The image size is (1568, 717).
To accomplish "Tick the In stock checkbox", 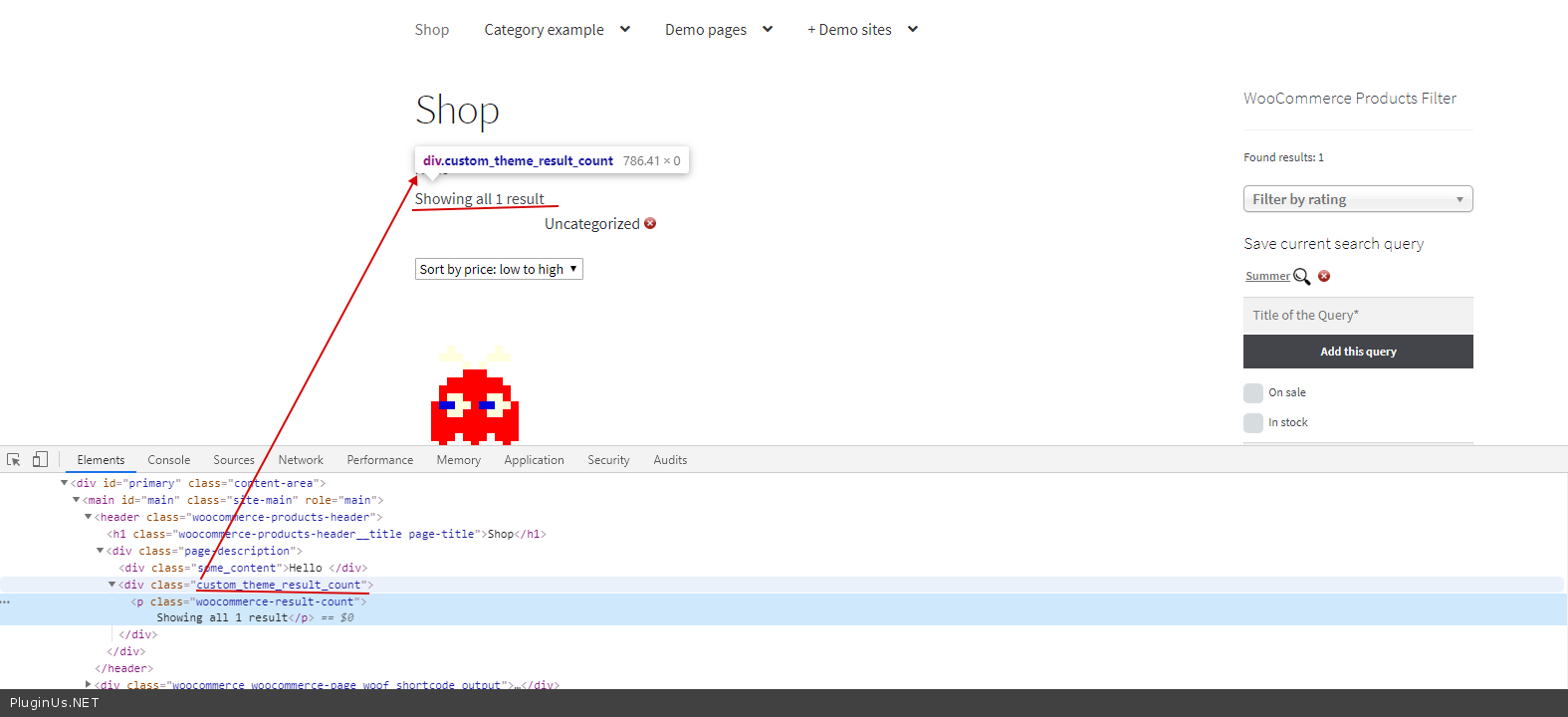I will (1253, 423).
